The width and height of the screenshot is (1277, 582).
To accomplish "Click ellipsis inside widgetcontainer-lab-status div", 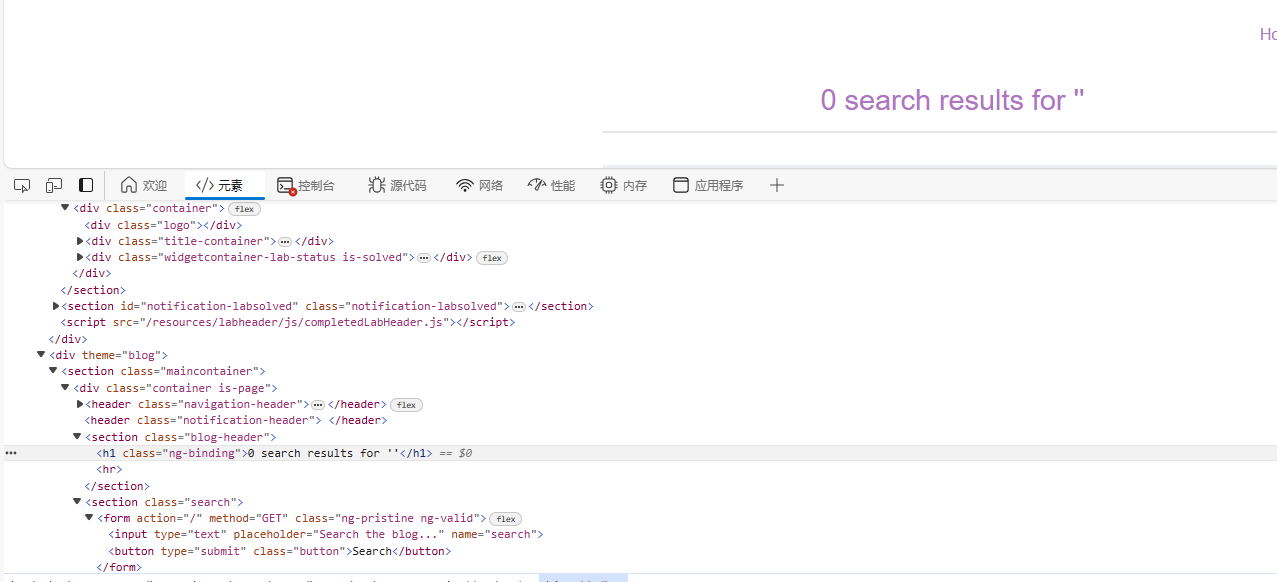I will coord(424,258).
